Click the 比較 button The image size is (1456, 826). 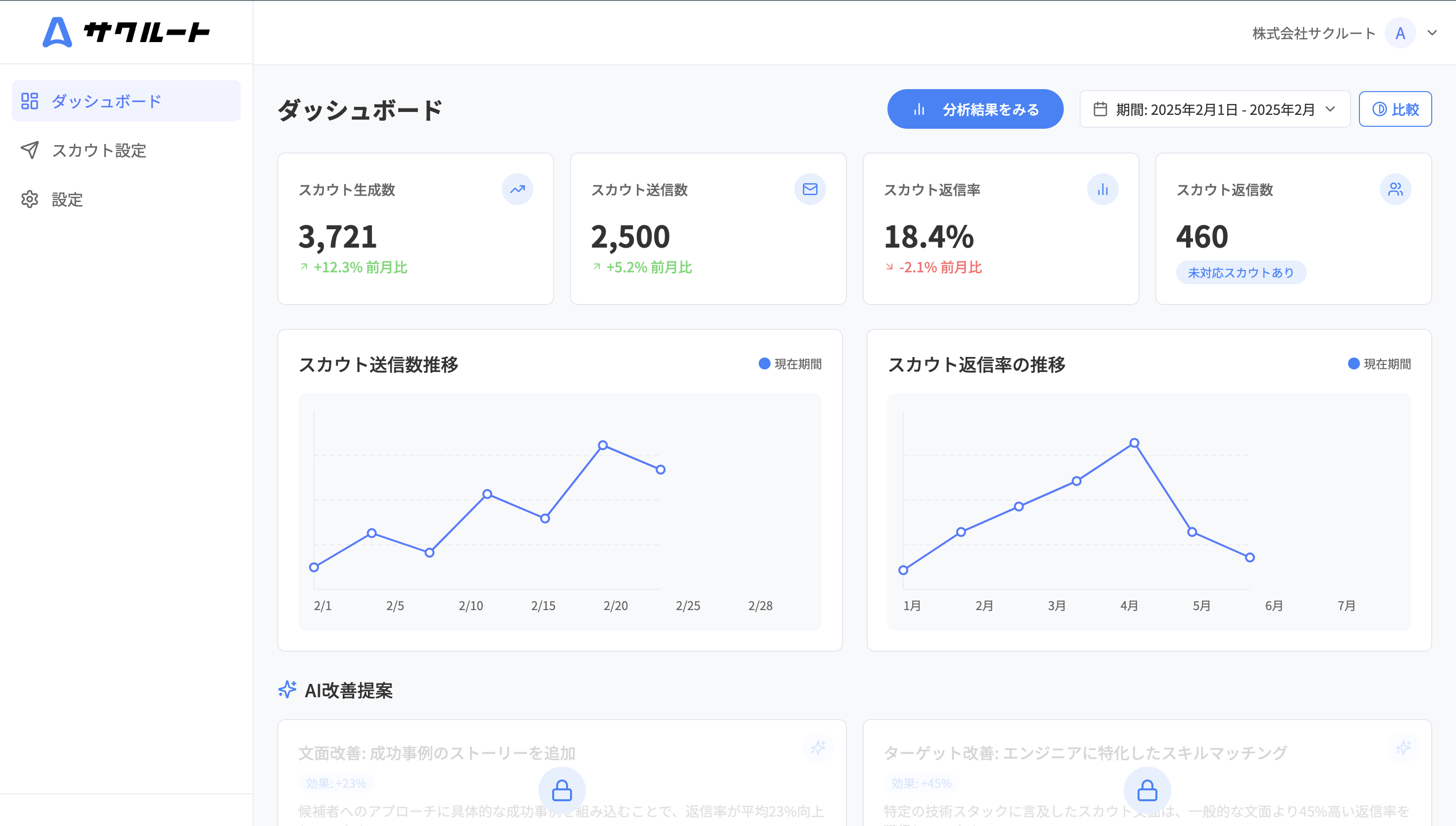[x=1395, y=109]
